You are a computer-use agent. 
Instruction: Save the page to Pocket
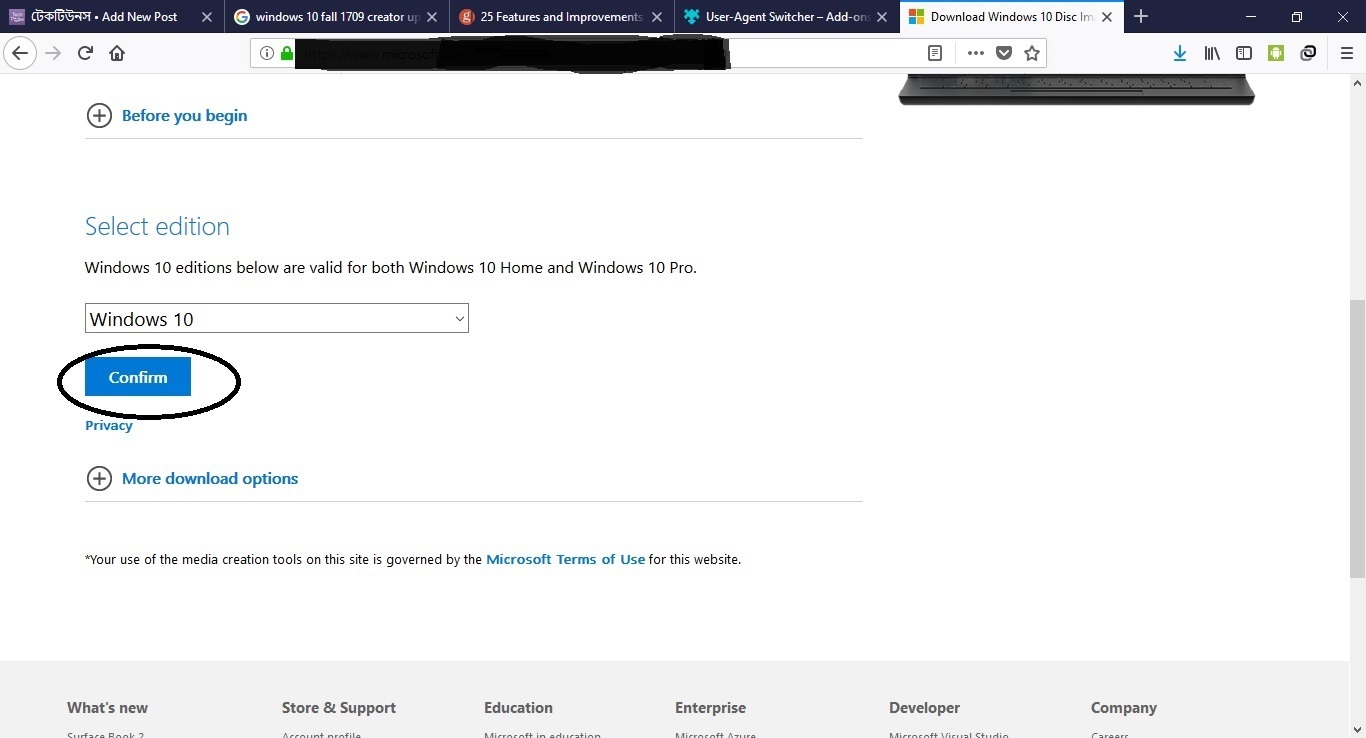coord(1004,54)
